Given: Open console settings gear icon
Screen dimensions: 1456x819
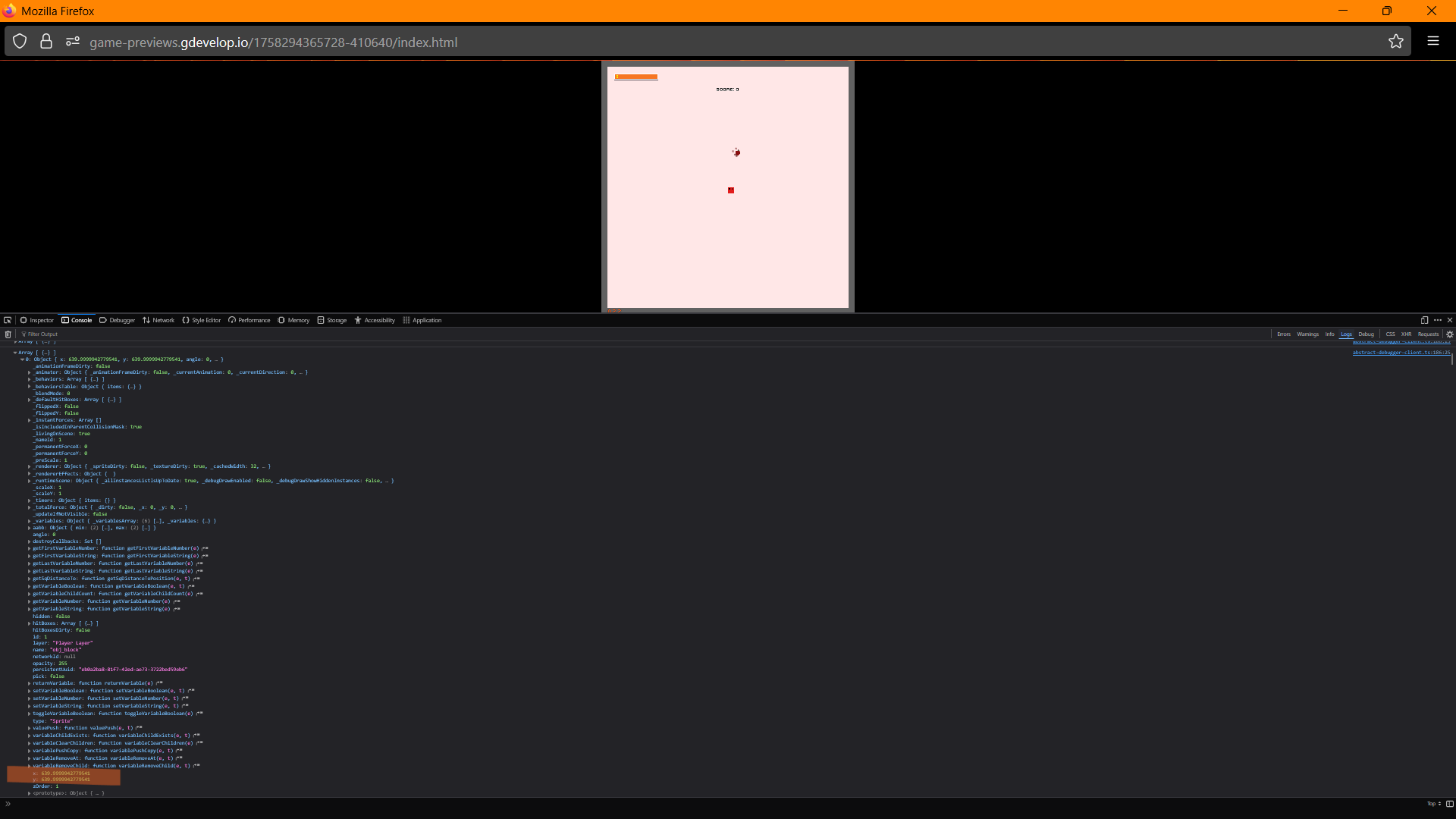Looking at the screenshot, I should [x=1450, y=334].
